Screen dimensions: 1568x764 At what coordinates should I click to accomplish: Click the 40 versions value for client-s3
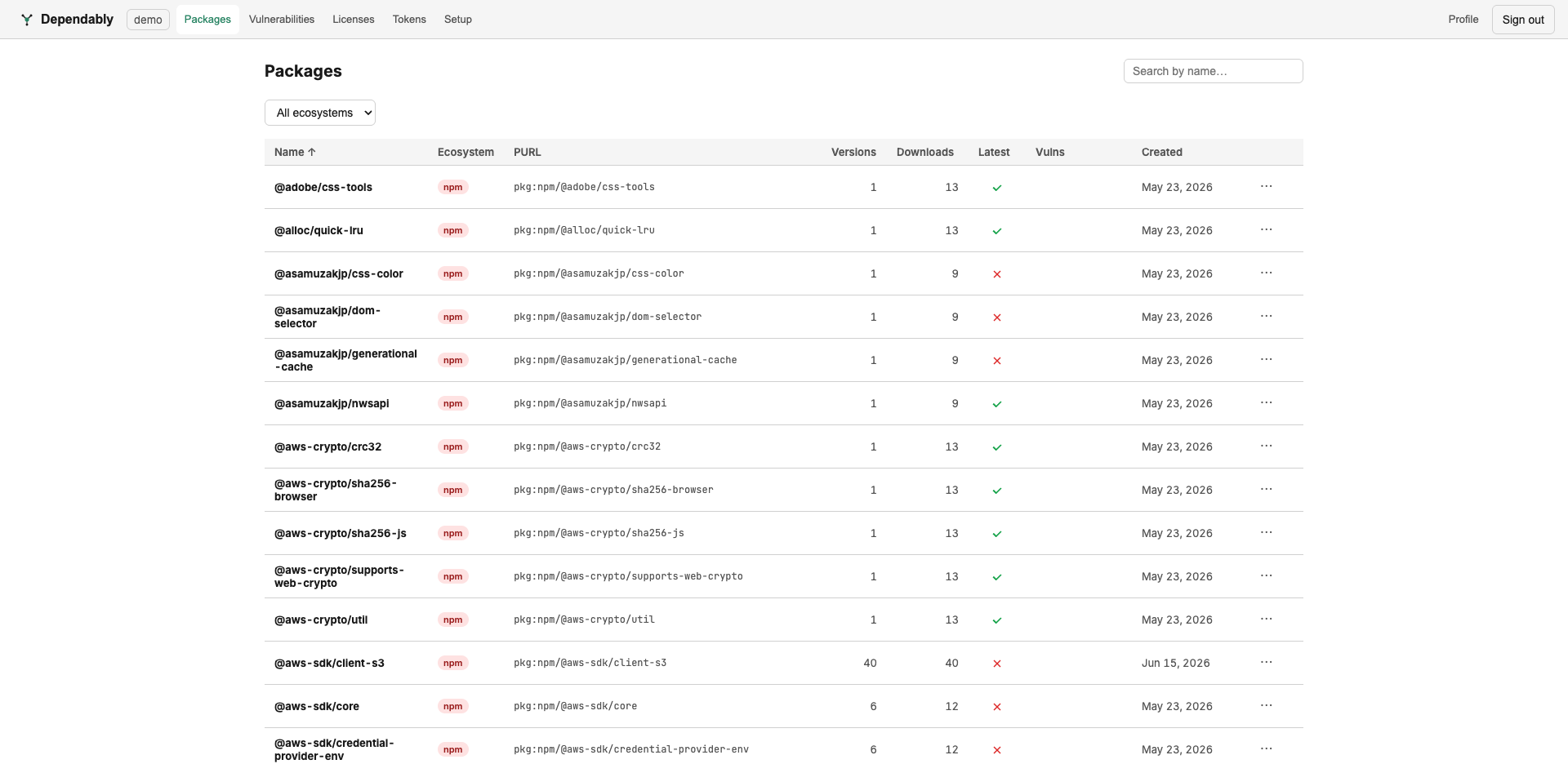[870, 663]
